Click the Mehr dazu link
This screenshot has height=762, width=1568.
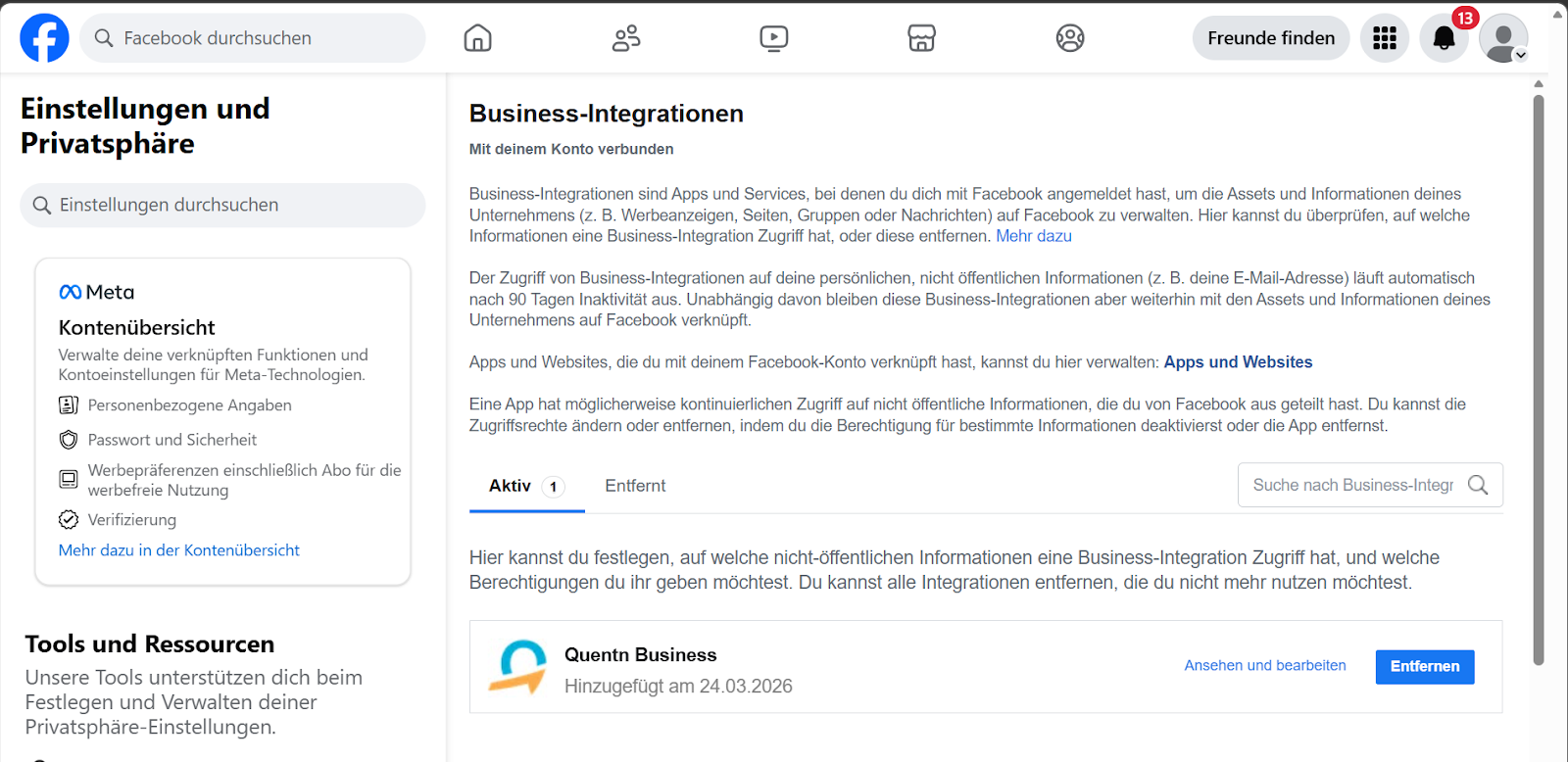pos(1034,236)
